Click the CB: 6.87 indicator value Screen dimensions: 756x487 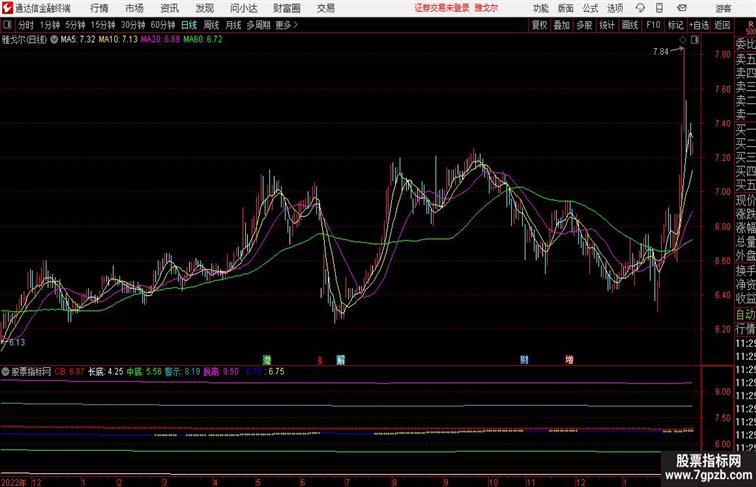tap(69, 372)
